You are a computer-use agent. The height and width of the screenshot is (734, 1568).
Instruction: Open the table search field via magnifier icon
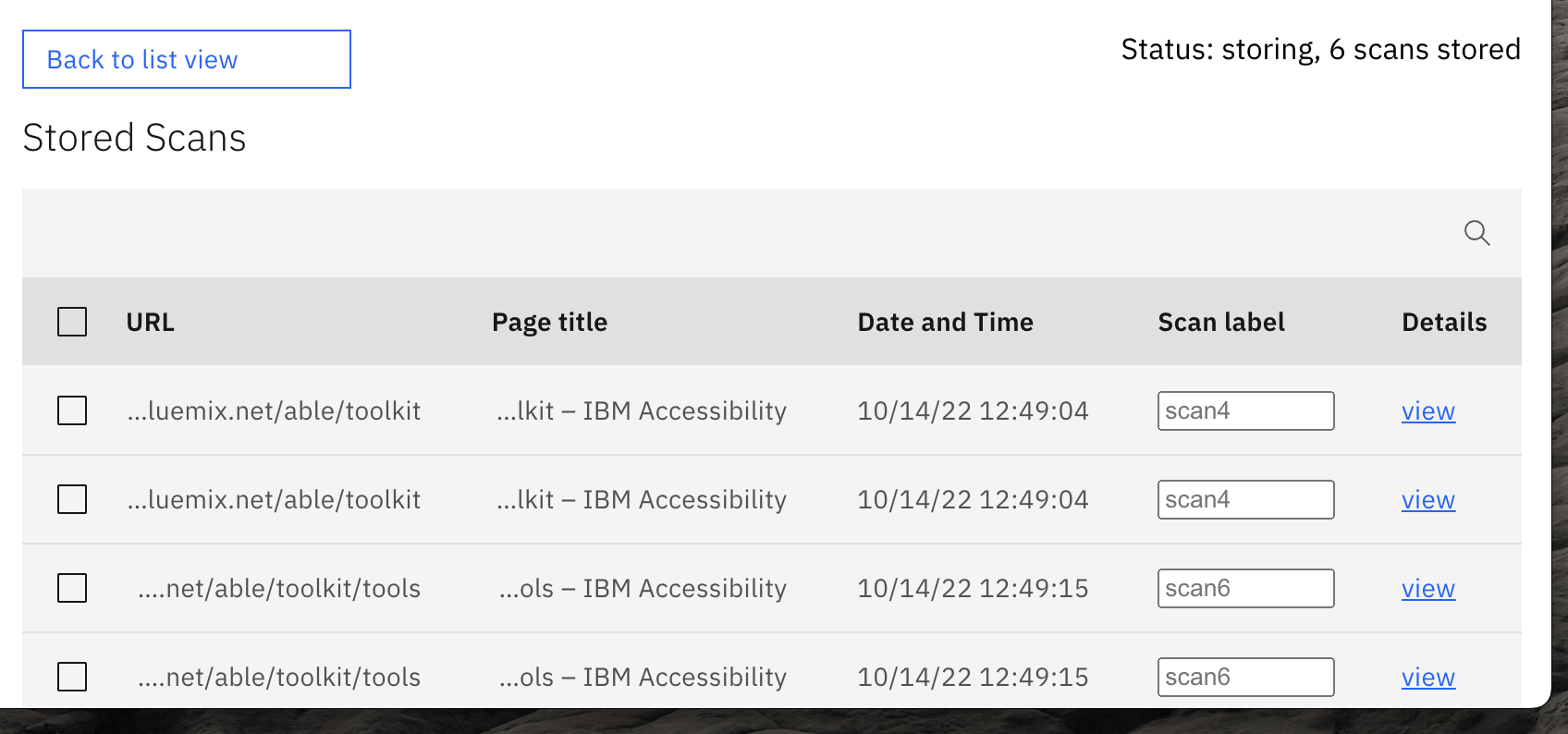tap(1476, 233)
